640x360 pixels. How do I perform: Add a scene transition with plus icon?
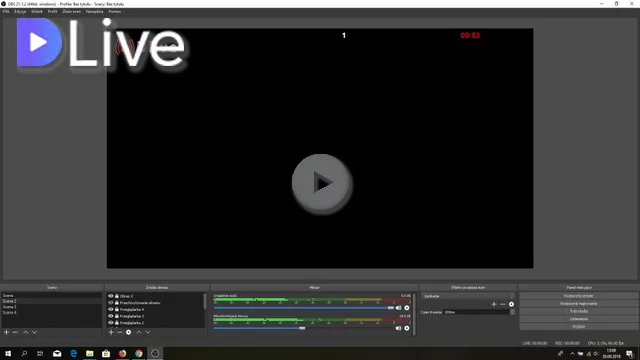[494, 304]
